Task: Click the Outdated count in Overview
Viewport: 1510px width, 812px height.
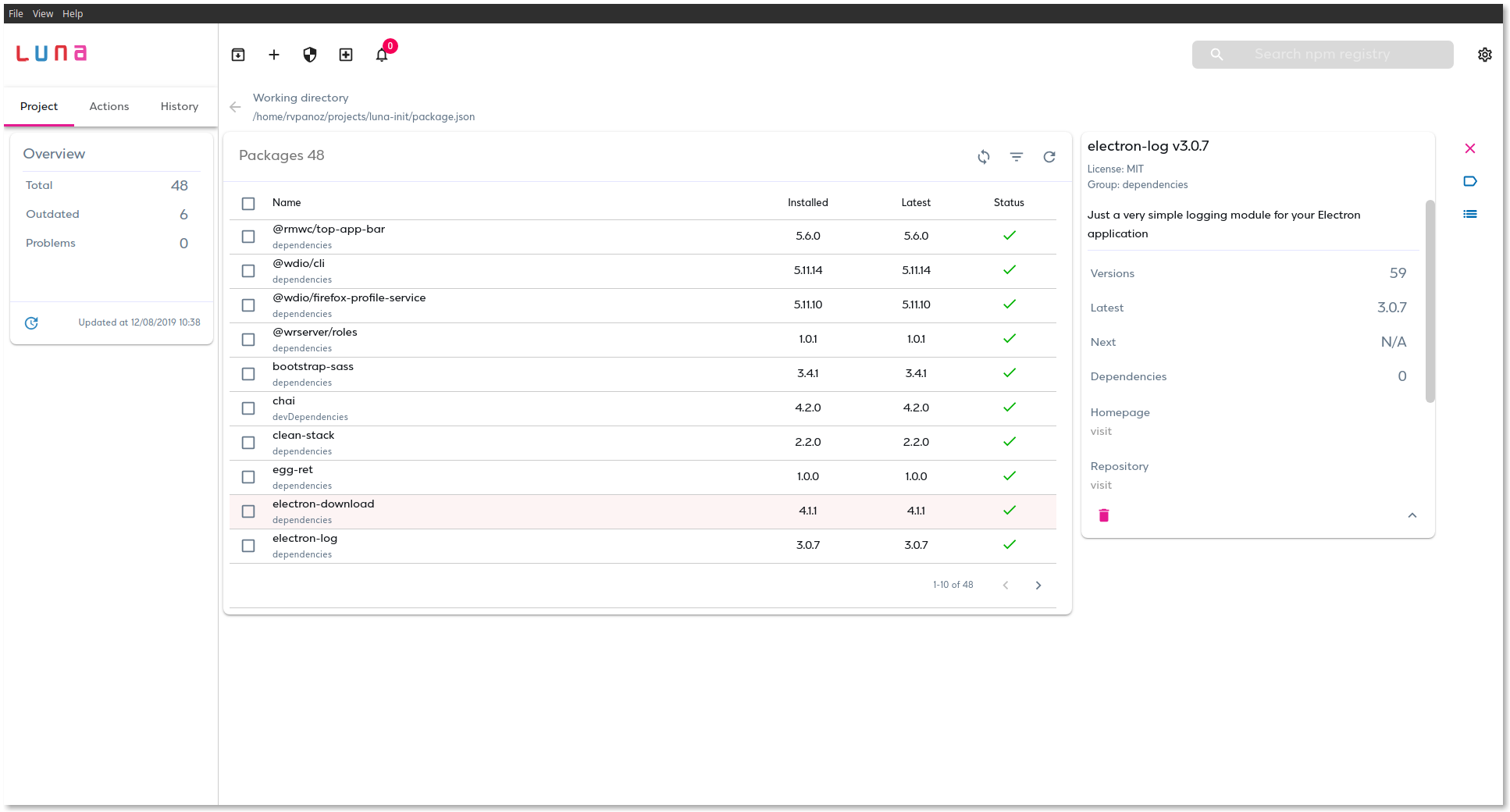Action: coord(184,215)
